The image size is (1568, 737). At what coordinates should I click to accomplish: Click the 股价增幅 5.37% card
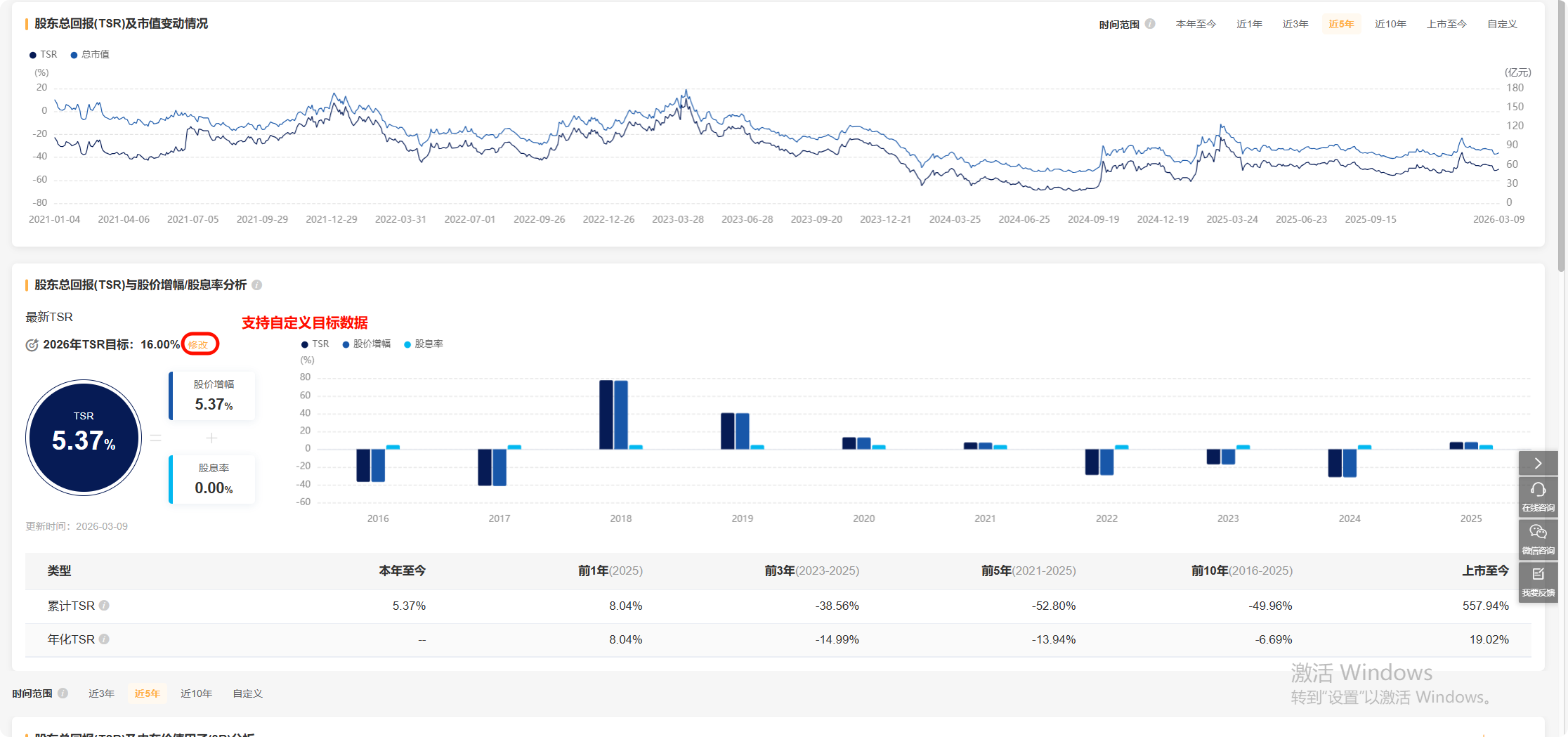pos(212,396)
